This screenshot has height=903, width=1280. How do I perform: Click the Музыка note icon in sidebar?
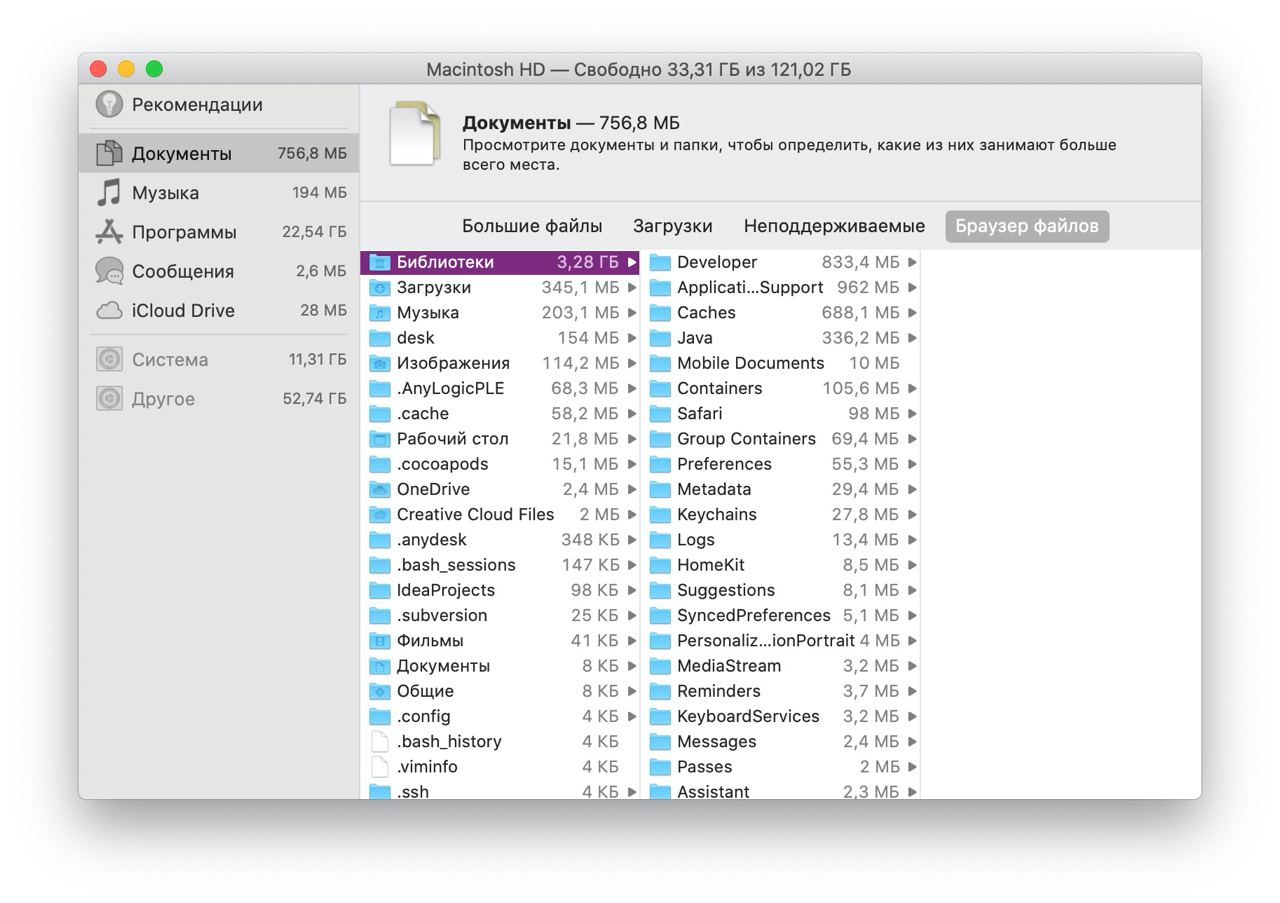(x=109, y=192)
